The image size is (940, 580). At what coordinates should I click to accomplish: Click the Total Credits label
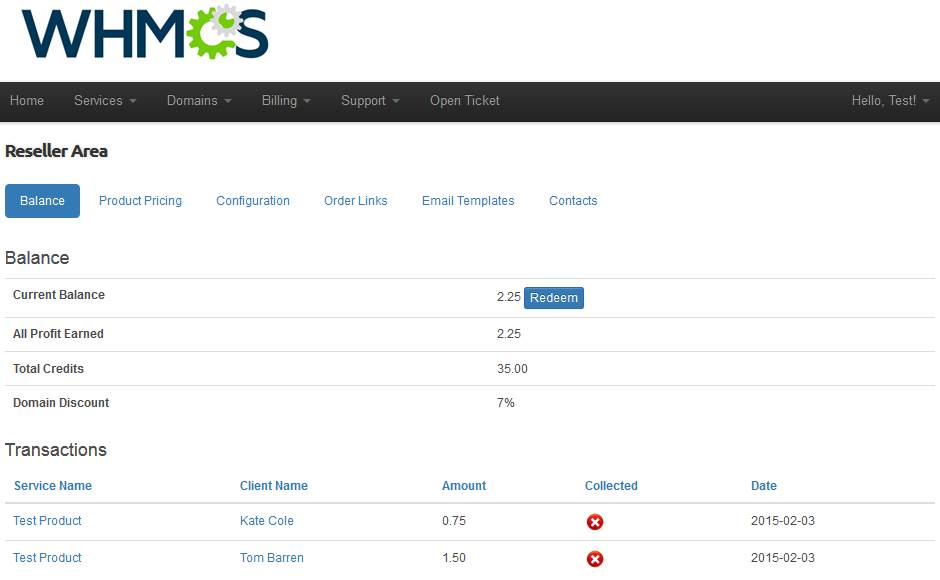tap(48, 369)
